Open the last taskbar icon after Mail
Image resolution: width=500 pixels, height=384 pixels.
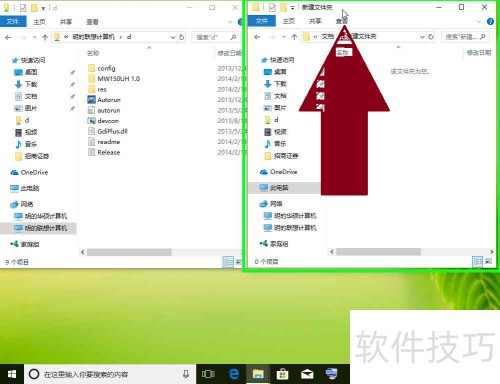point(331,374)
